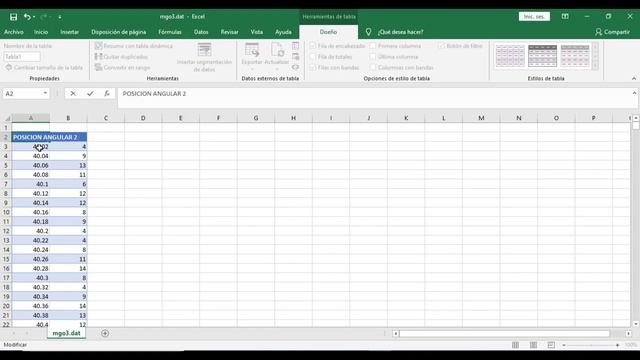Image resolution: width=640 pixels, height=360 pixels.
Task: Add a new sheet with plus icon
Action: [105, 333]
